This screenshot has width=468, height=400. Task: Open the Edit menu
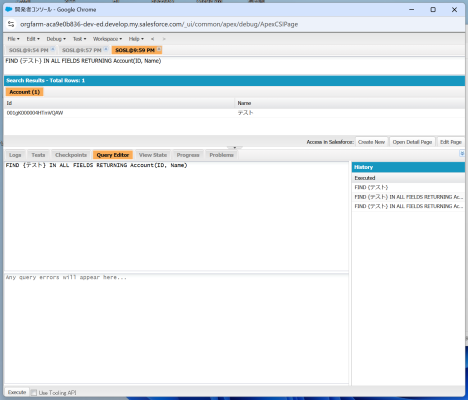[33, 39]
